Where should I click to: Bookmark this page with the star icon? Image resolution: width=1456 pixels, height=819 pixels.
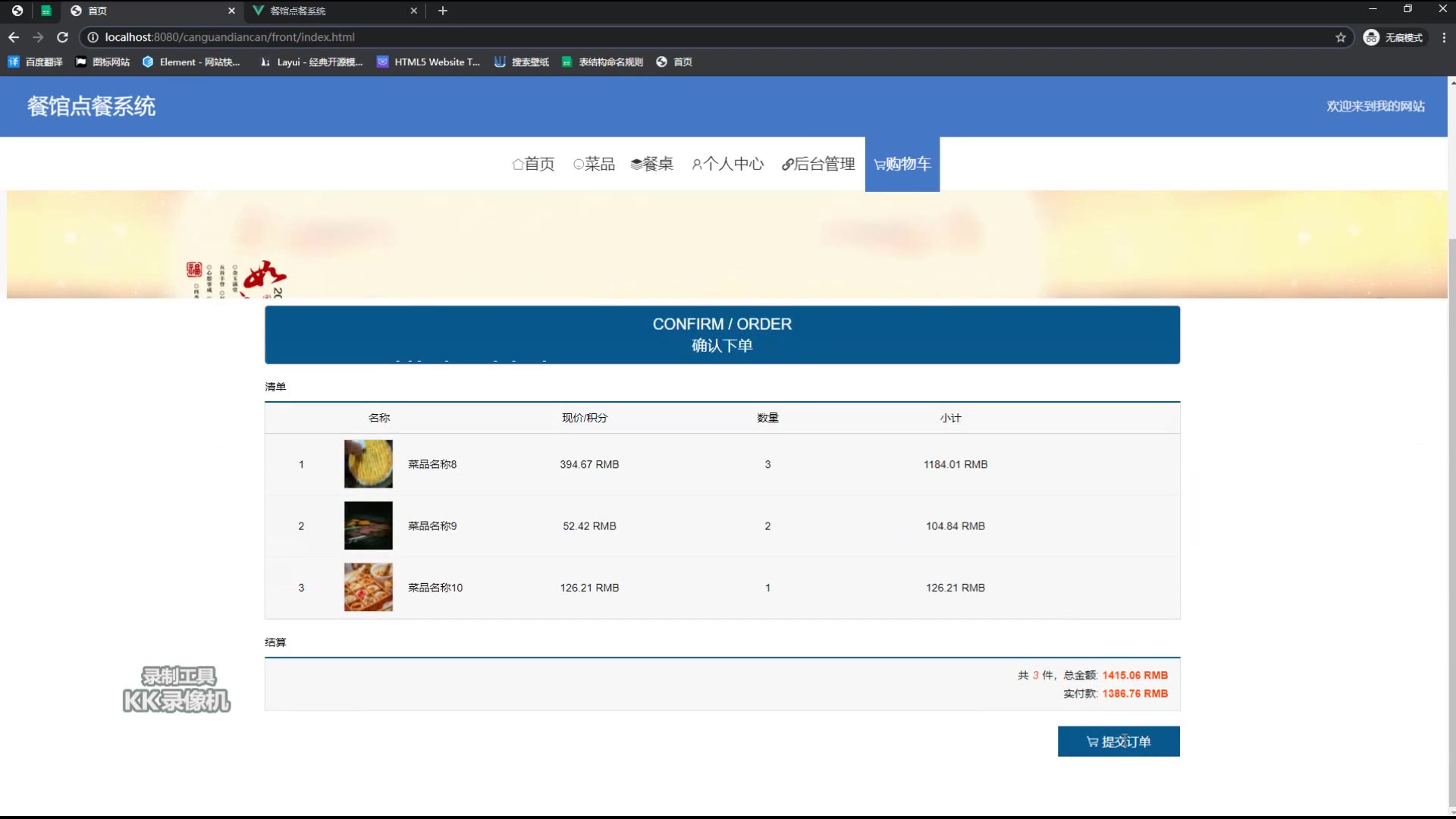pyautogui.click(x=1341, y=37)
